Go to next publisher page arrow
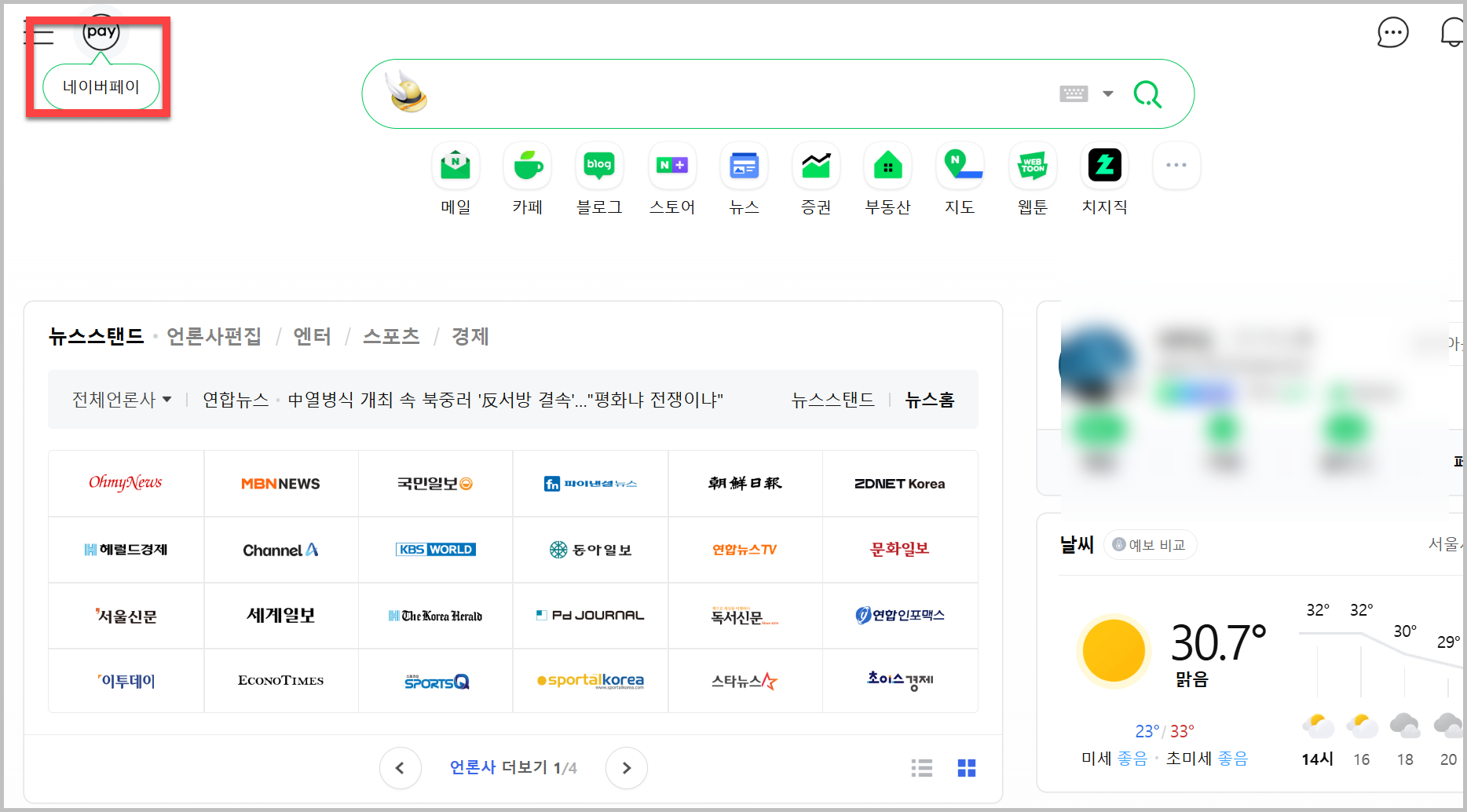 (x=627, y=768)
